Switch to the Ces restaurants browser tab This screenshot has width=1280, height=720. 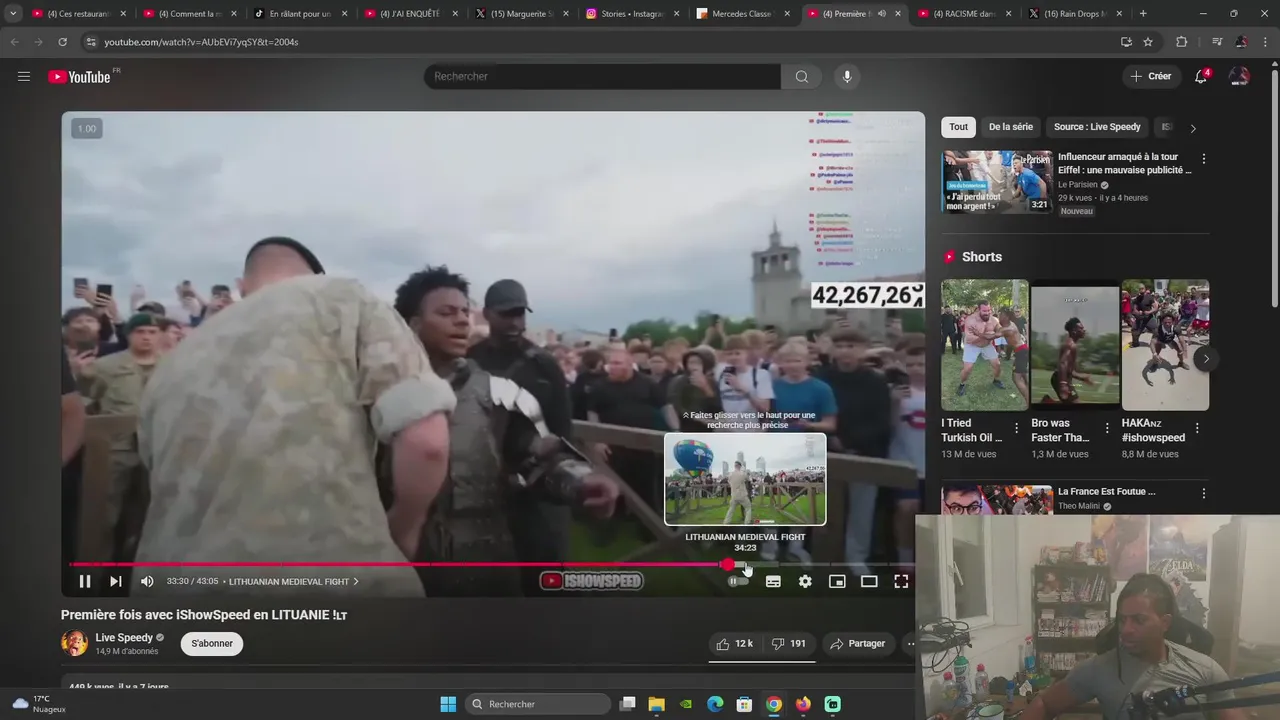pos(79,14)
